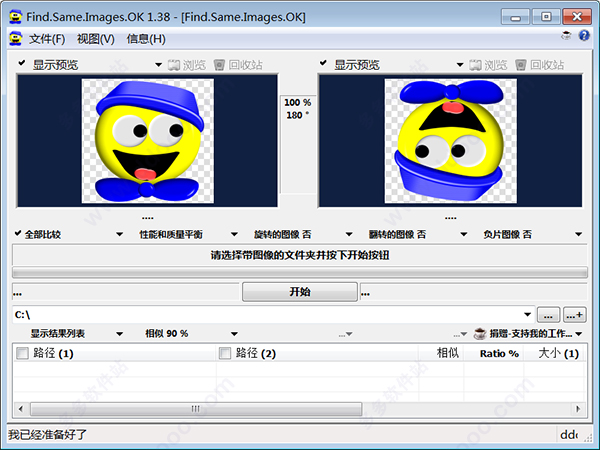
Task: Click the scrollbar left arrow
Action: pyautogui.click(x=21, y=409)
